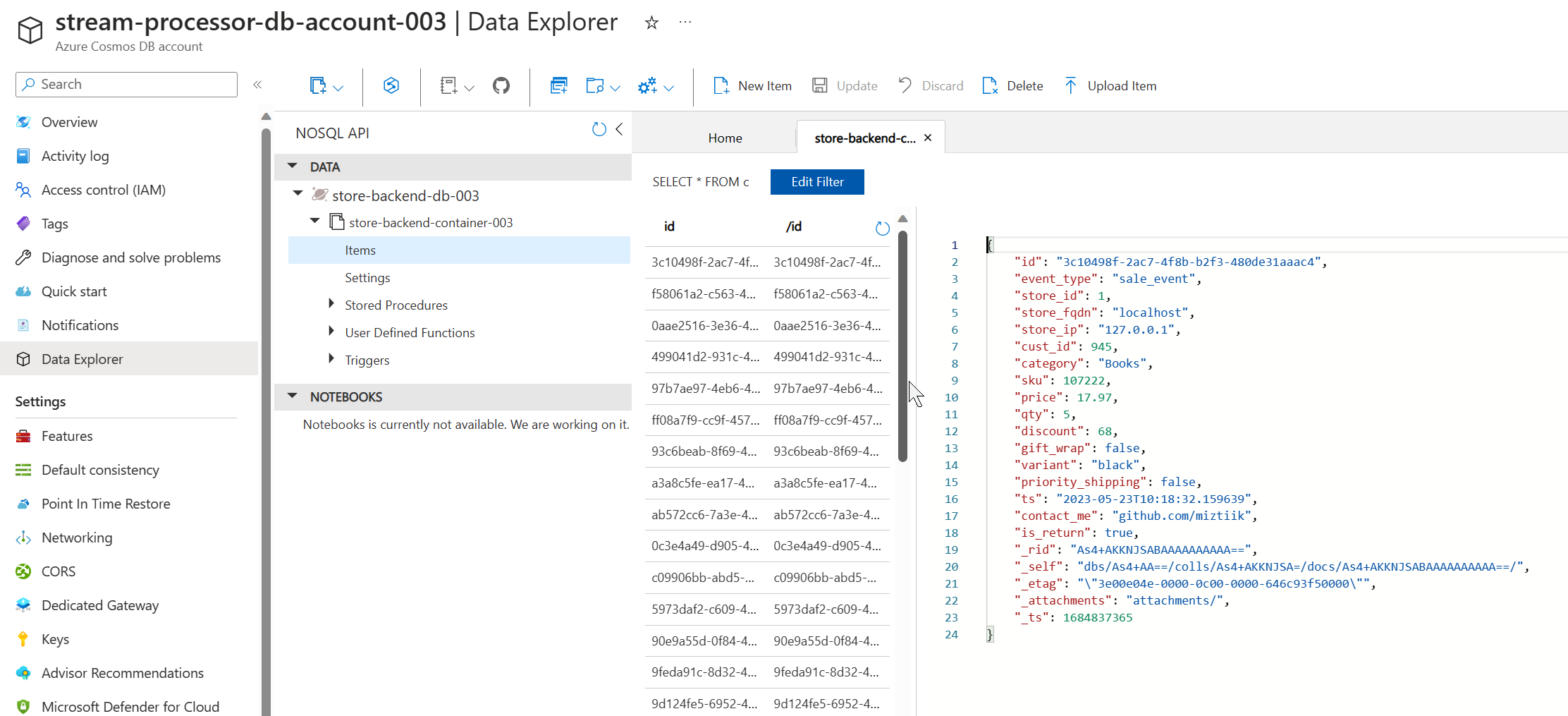Select item row 499041d2-931c-4...
The height and width of the screenshot is (716, 1568).
pos(767,357)
